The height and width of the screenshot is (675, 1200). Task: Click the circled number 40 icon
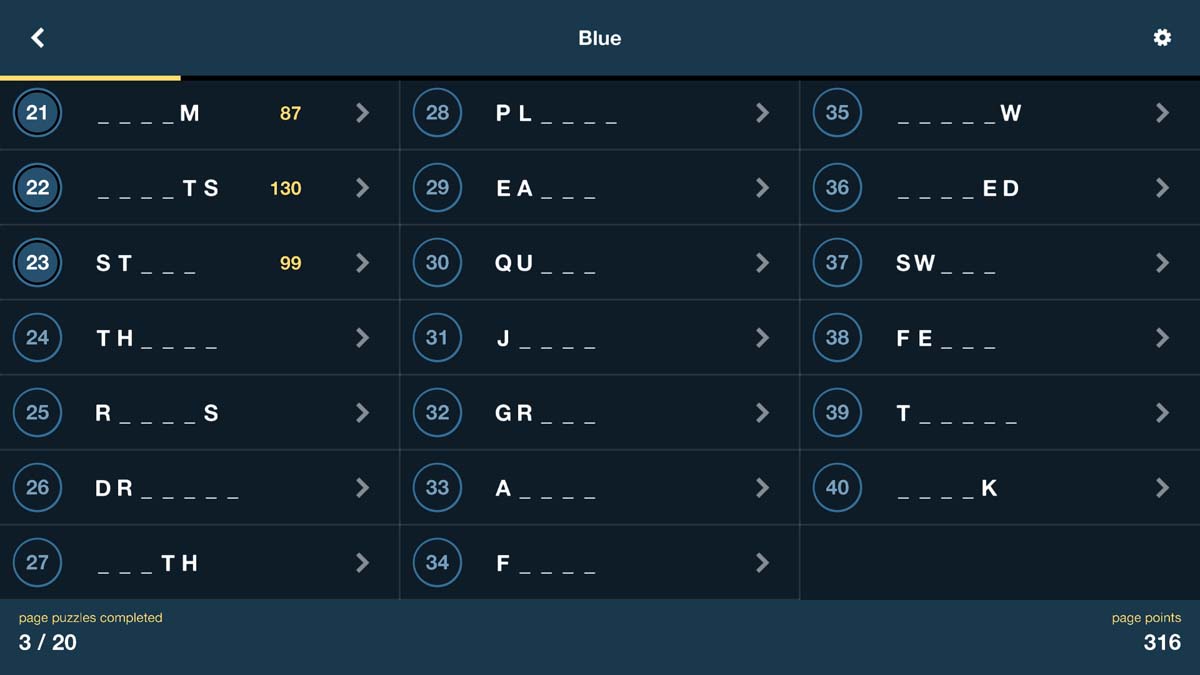tap(837, 488)
